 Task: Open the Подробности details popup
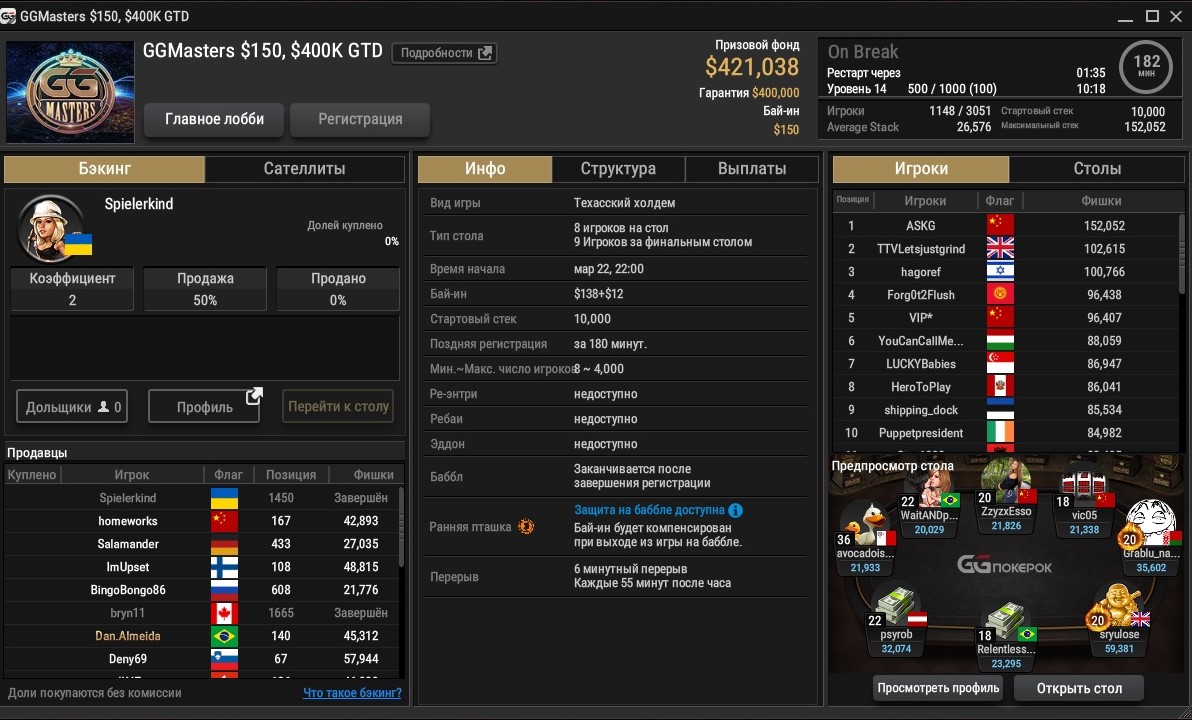(444, 53)
